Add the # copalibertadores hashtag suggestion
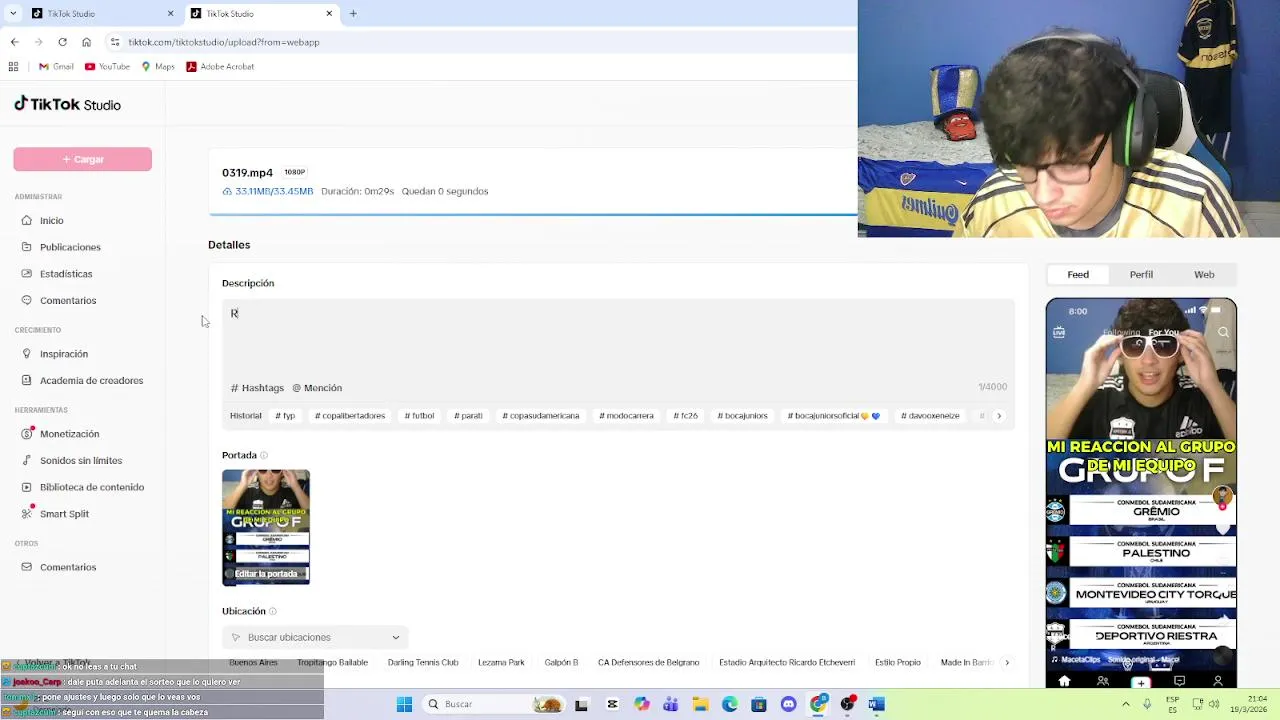This screenshot has width=1280, height=720. (350, 416)
